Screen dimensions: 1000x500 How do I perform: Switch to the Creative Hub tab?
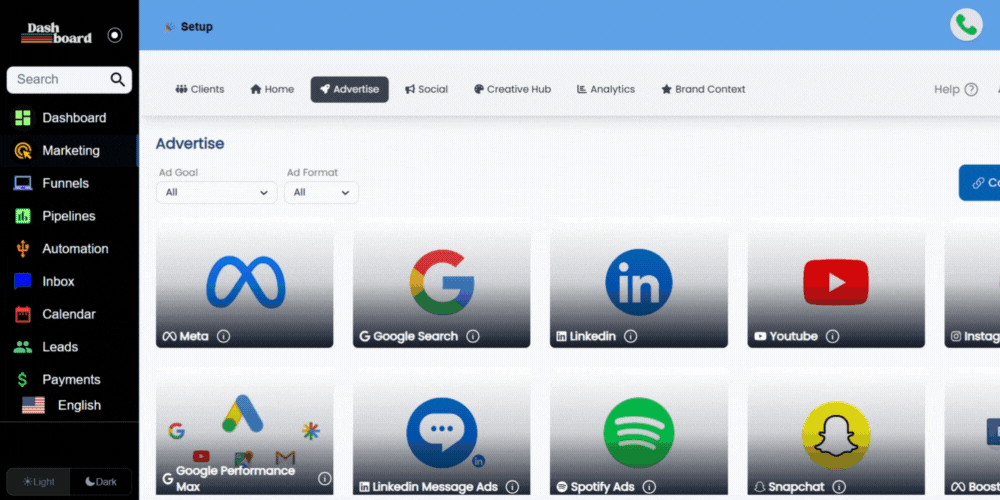(512, 89)
